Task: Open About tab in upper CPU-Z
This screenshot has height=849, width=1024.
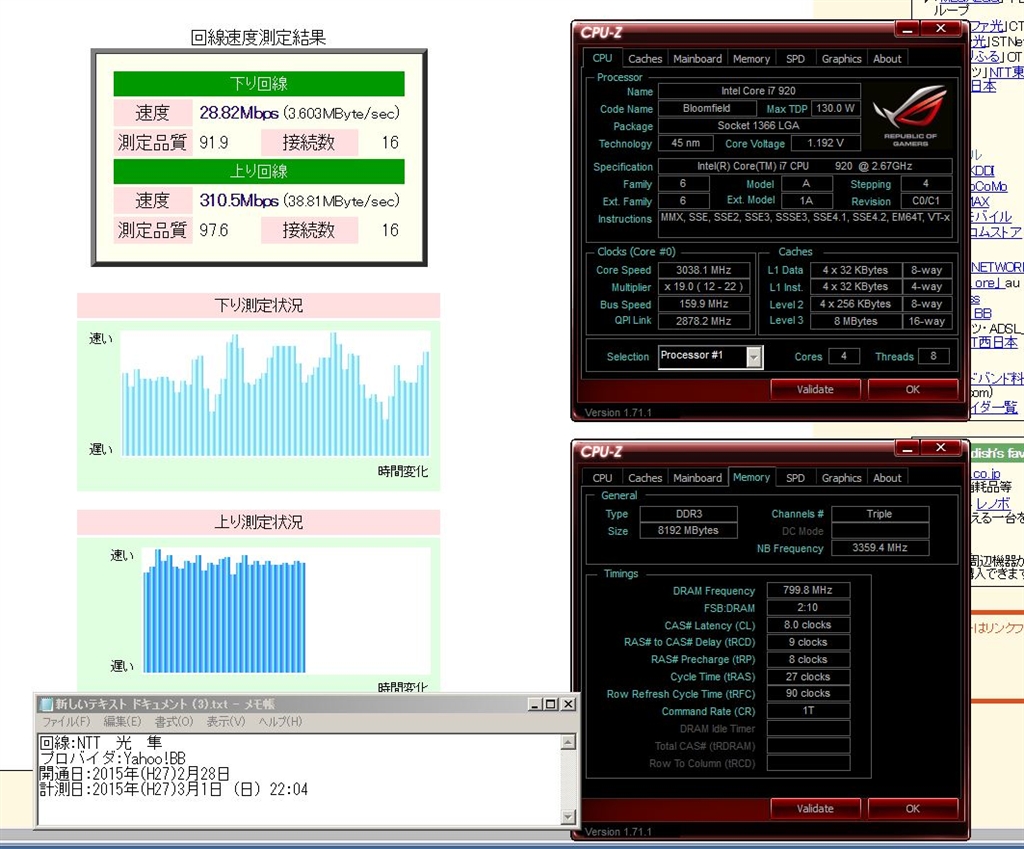Action: 887,59
